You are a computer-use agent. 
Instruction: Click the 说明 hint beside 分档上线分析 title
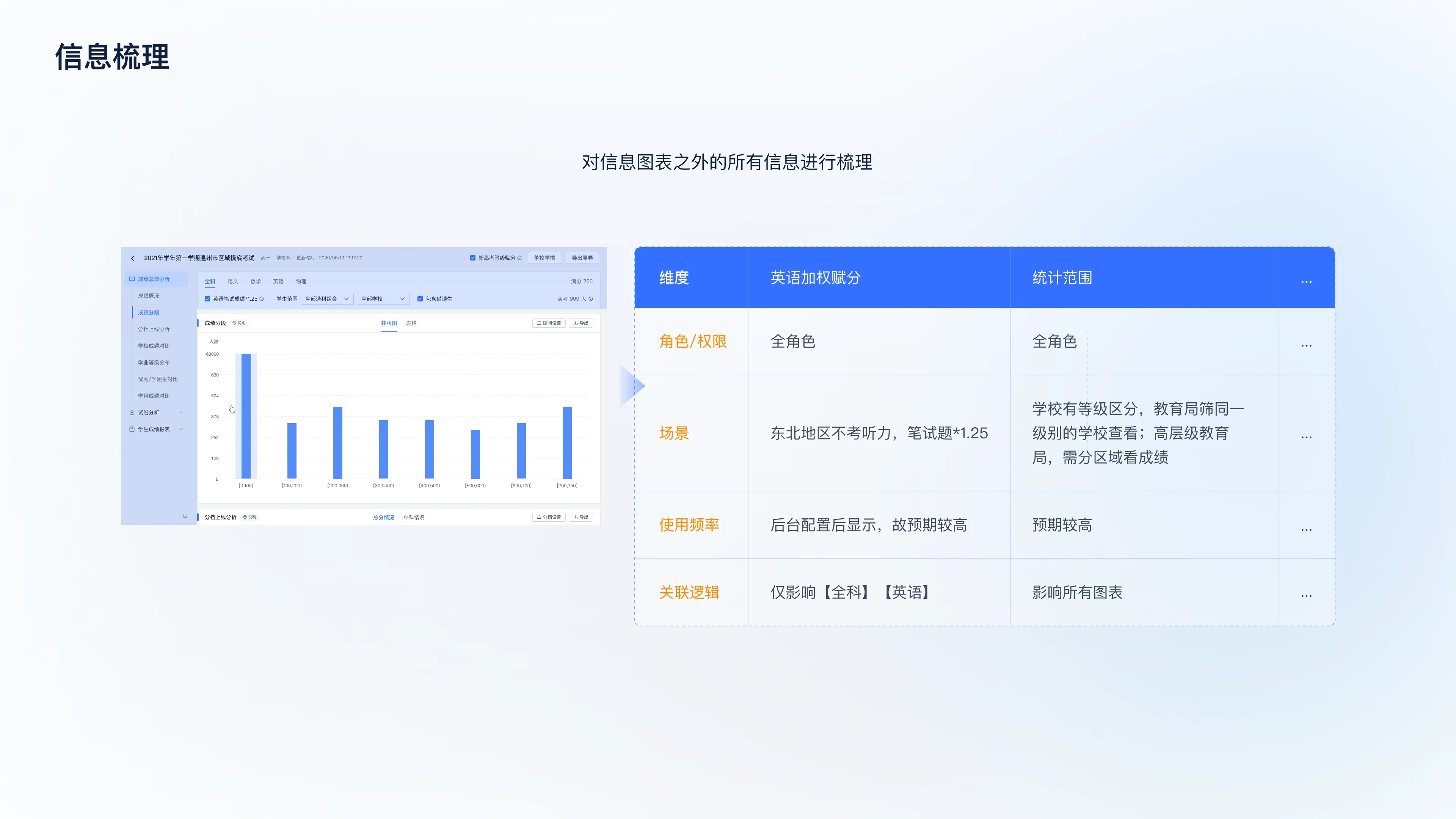(250, 516)
